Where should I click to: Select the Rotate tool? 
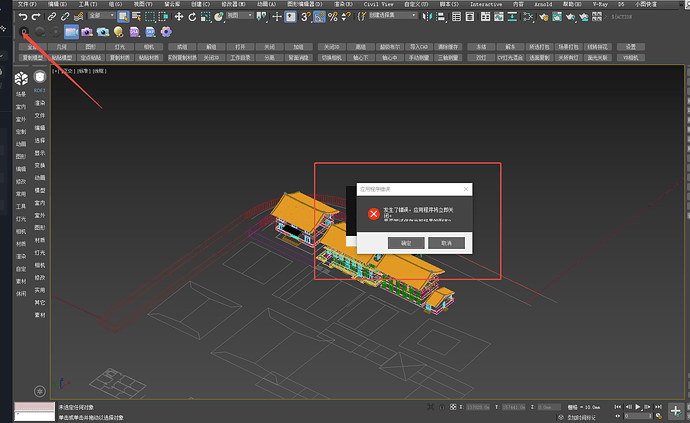pyautogui.click(x=192, y=17)
